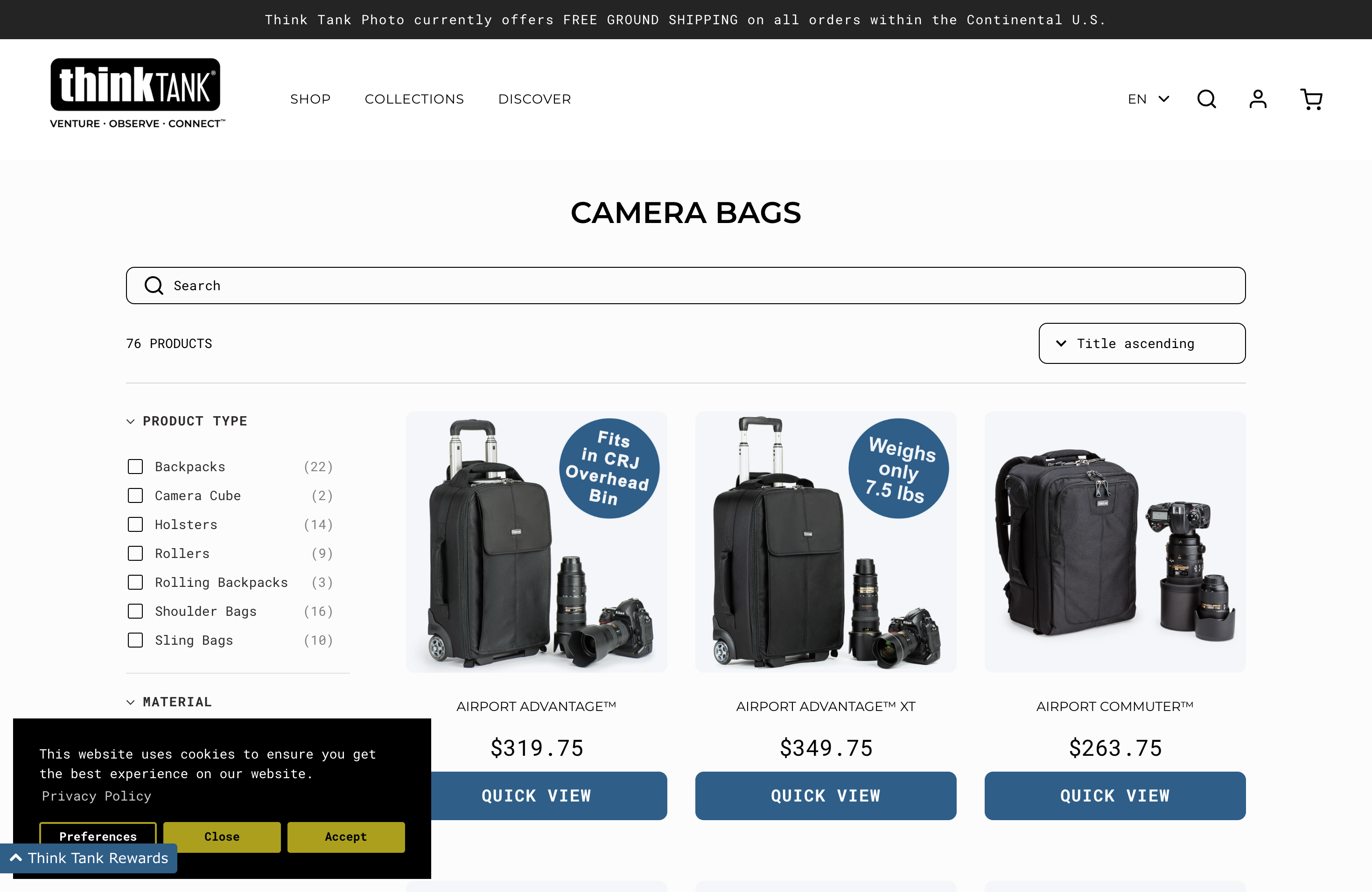This screenshot has width=1372, height=892.
Task: Open the Collections menu
Action: tap(414, 99)
